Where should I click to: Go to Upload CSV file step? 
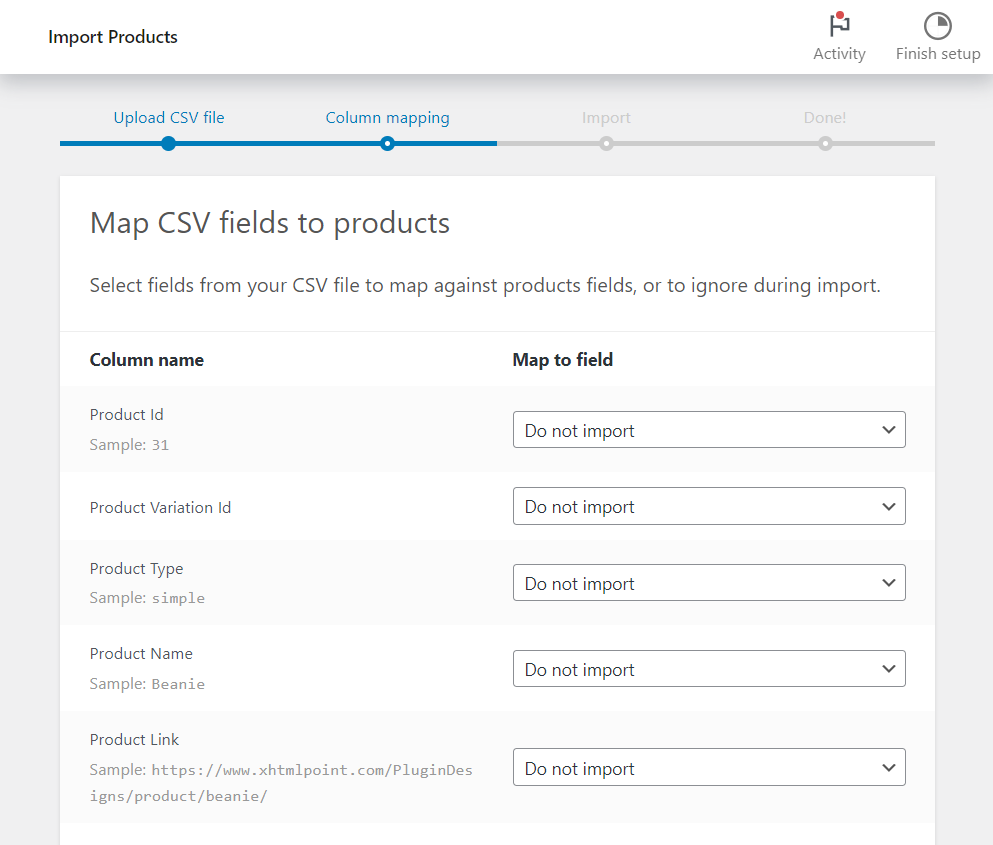pos(168,118)
